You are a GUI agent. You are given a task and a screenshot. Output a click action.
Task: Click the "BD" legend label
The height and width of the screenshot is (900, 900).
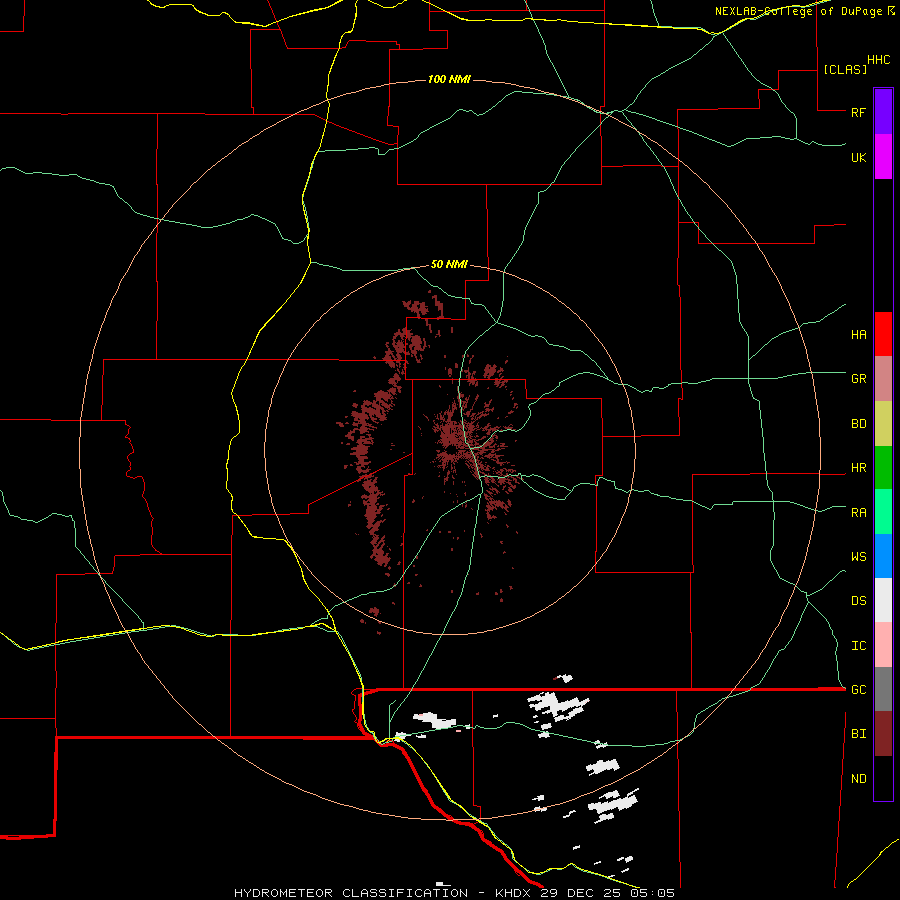(x=858, y=424)
